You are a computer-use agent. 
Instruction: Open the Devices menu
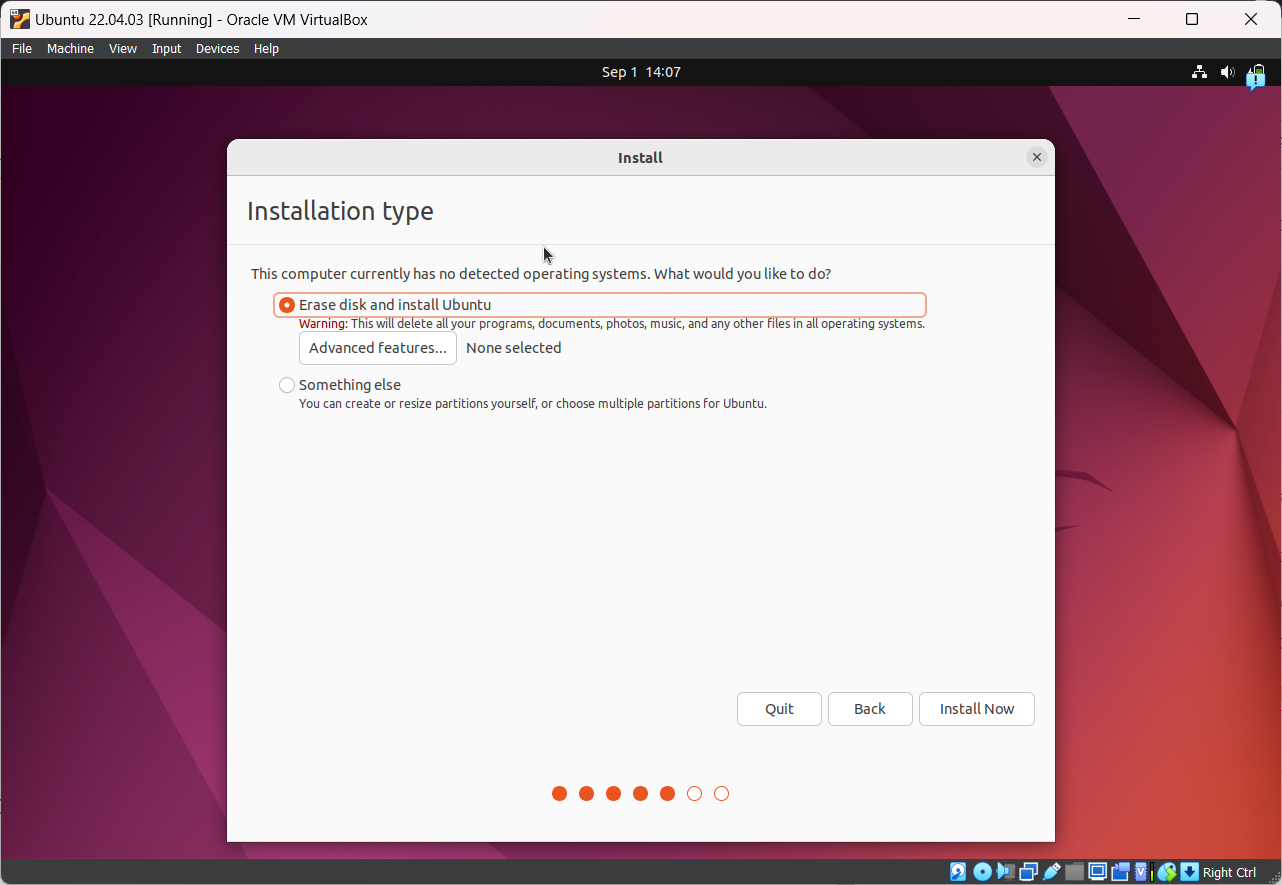[218, 48]
